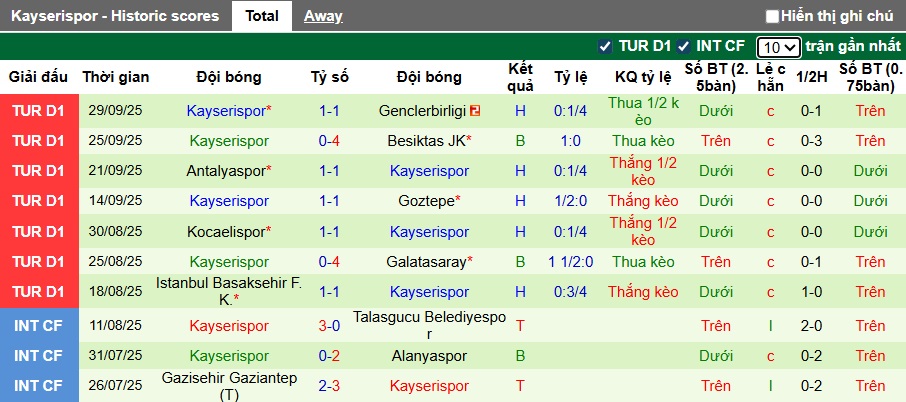Click the red card icon beside Genclerbirligi
The width and height of the screenshot is (906, 402).
[475, 110]
